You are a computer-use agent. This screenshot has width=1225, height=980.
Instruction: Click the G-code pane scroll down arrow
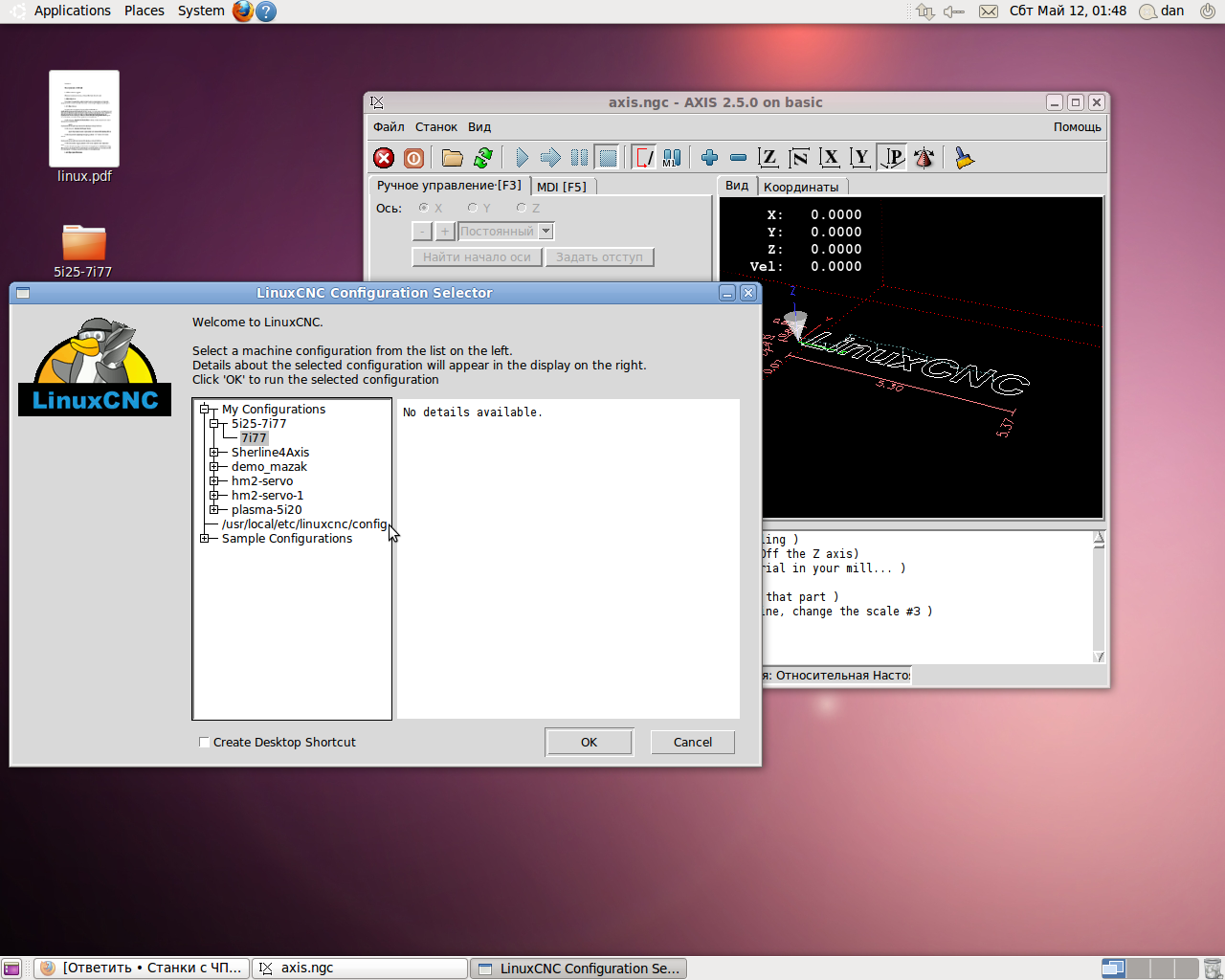[x=1099, y=657]
